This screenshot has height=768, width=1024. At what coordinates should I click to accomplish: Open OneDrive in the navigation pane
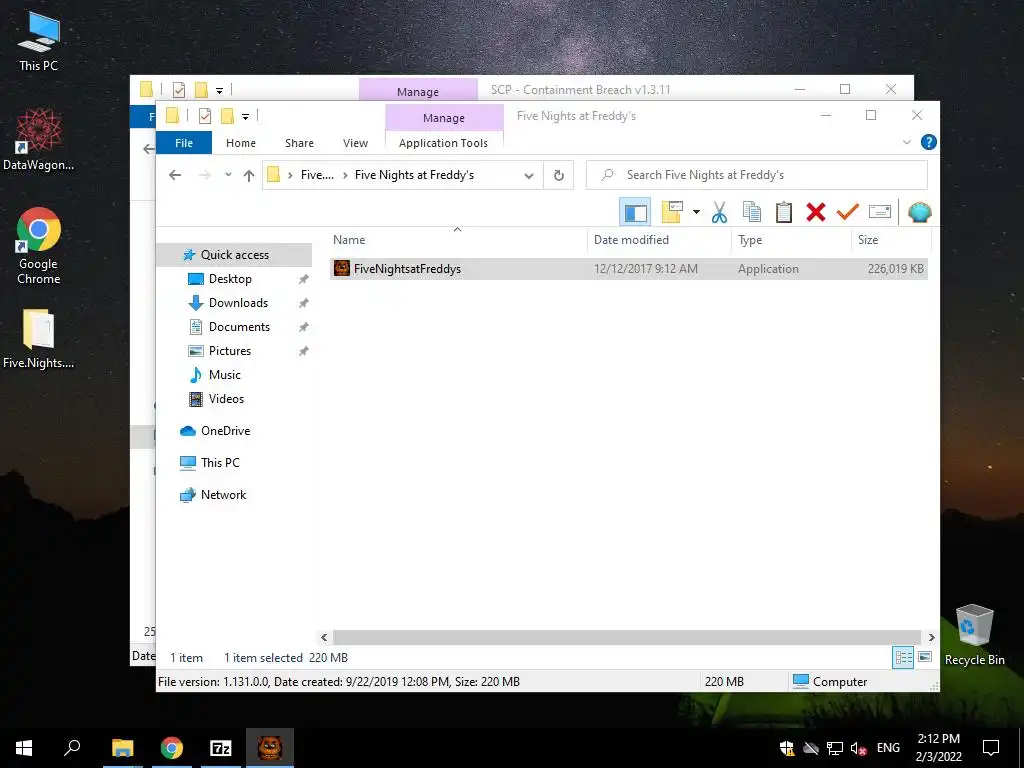point(225,431)
